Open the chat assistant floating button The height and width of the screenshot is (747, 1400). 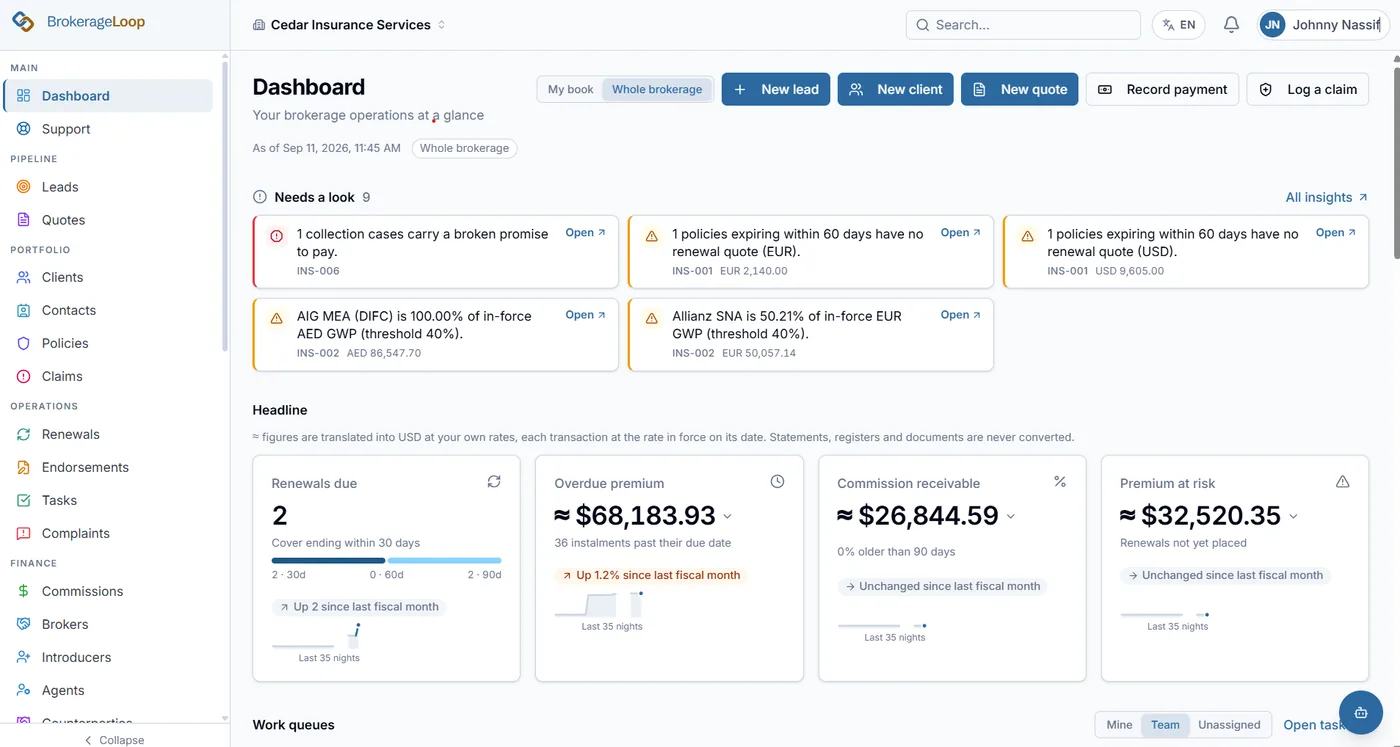[x=1360, y=713]
